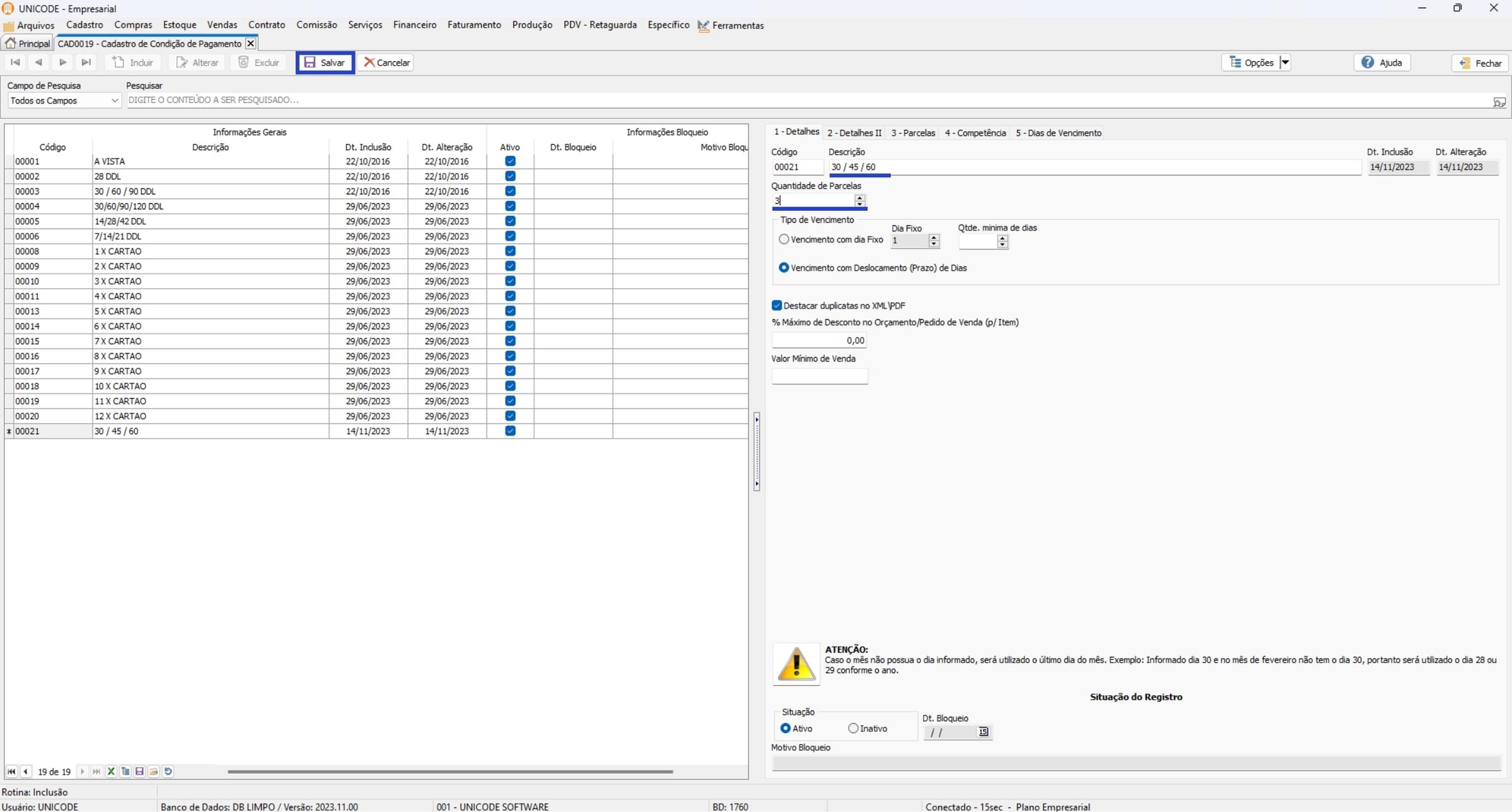Click the Salvar button
The image size is (1512, 812).
point(325,63)
